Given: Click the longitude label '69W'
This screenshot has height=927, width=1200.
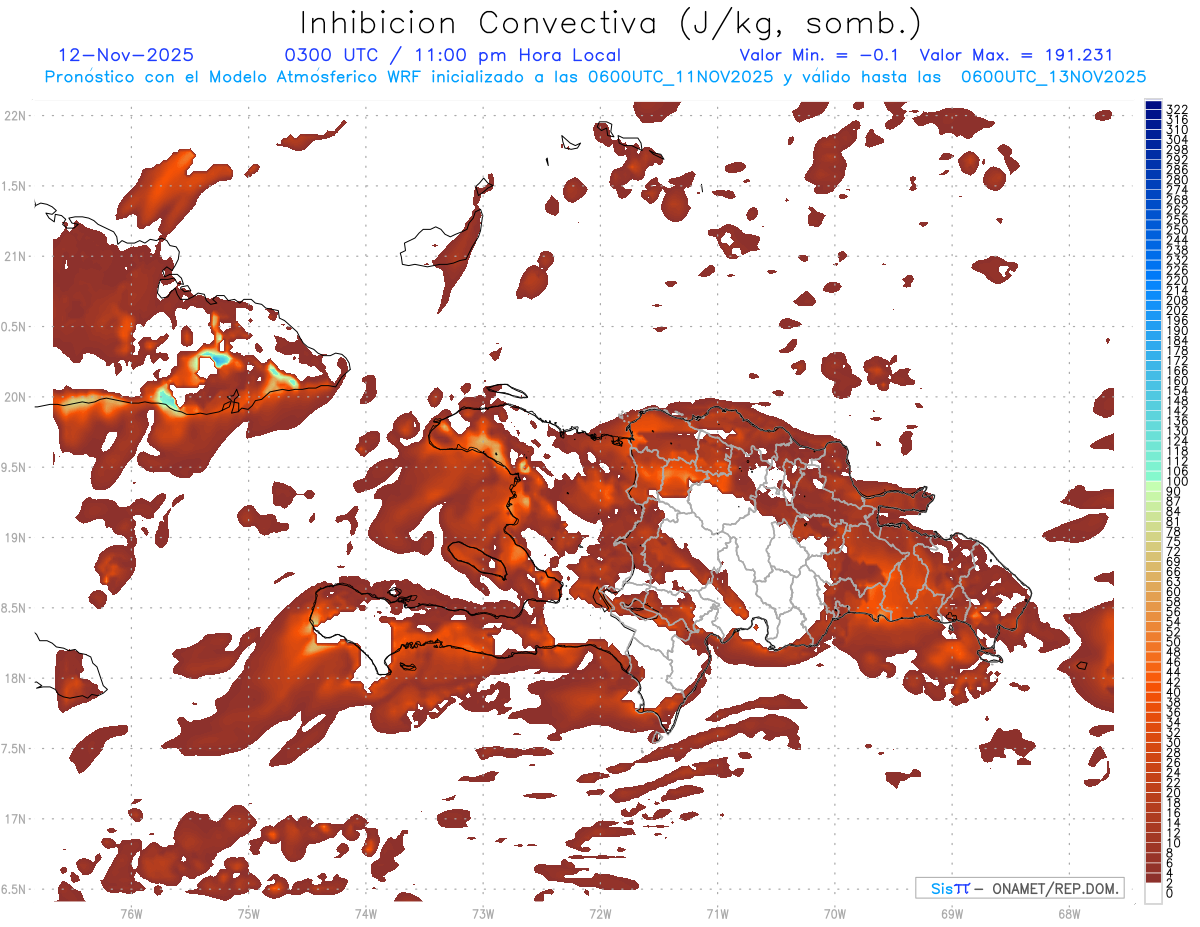Looking at the screenshot, I should [952, 914].
